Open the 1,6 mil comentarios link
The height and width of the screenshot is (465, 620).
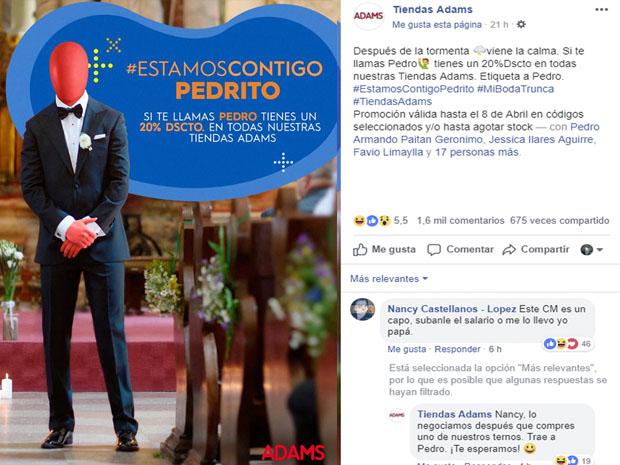460,220
